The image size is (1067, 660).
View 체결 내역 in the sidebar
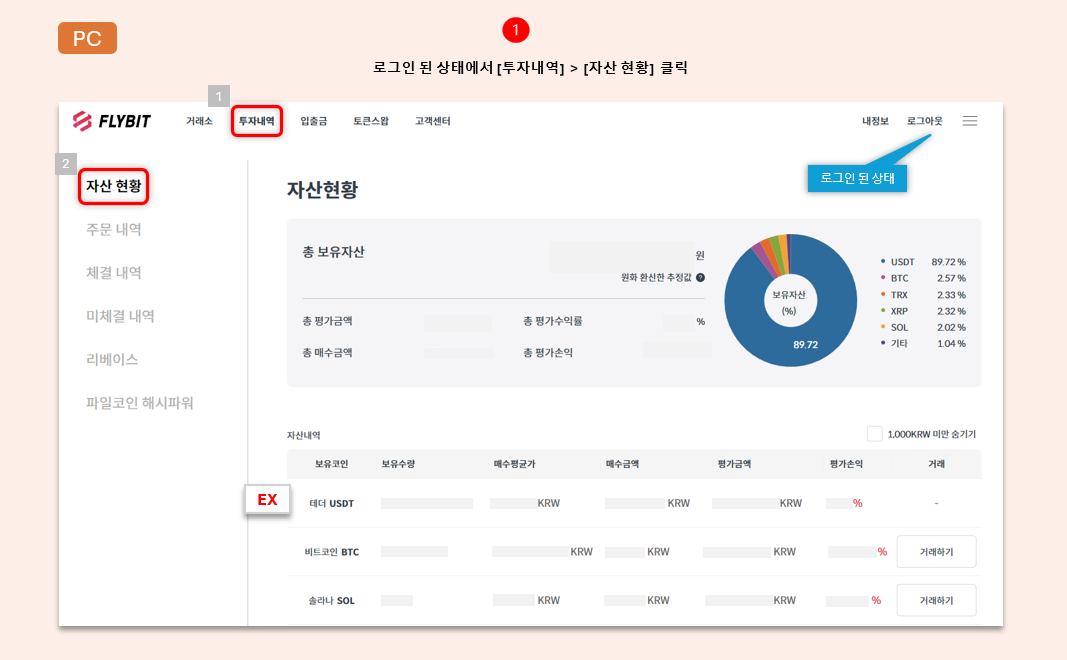point(114,272)
